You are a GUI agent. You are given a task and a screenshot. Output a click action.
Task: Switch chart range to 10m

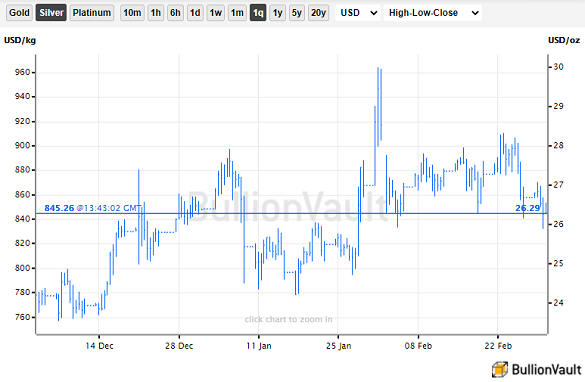(132, 13)
